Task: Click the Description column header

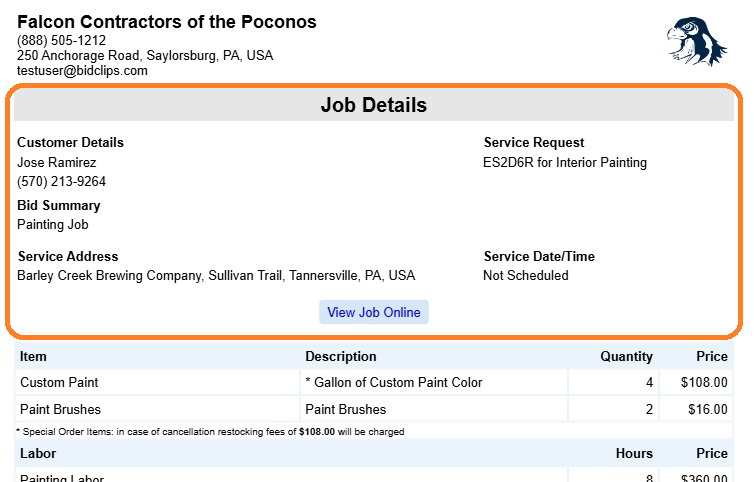Action: [x=341, y=356]
